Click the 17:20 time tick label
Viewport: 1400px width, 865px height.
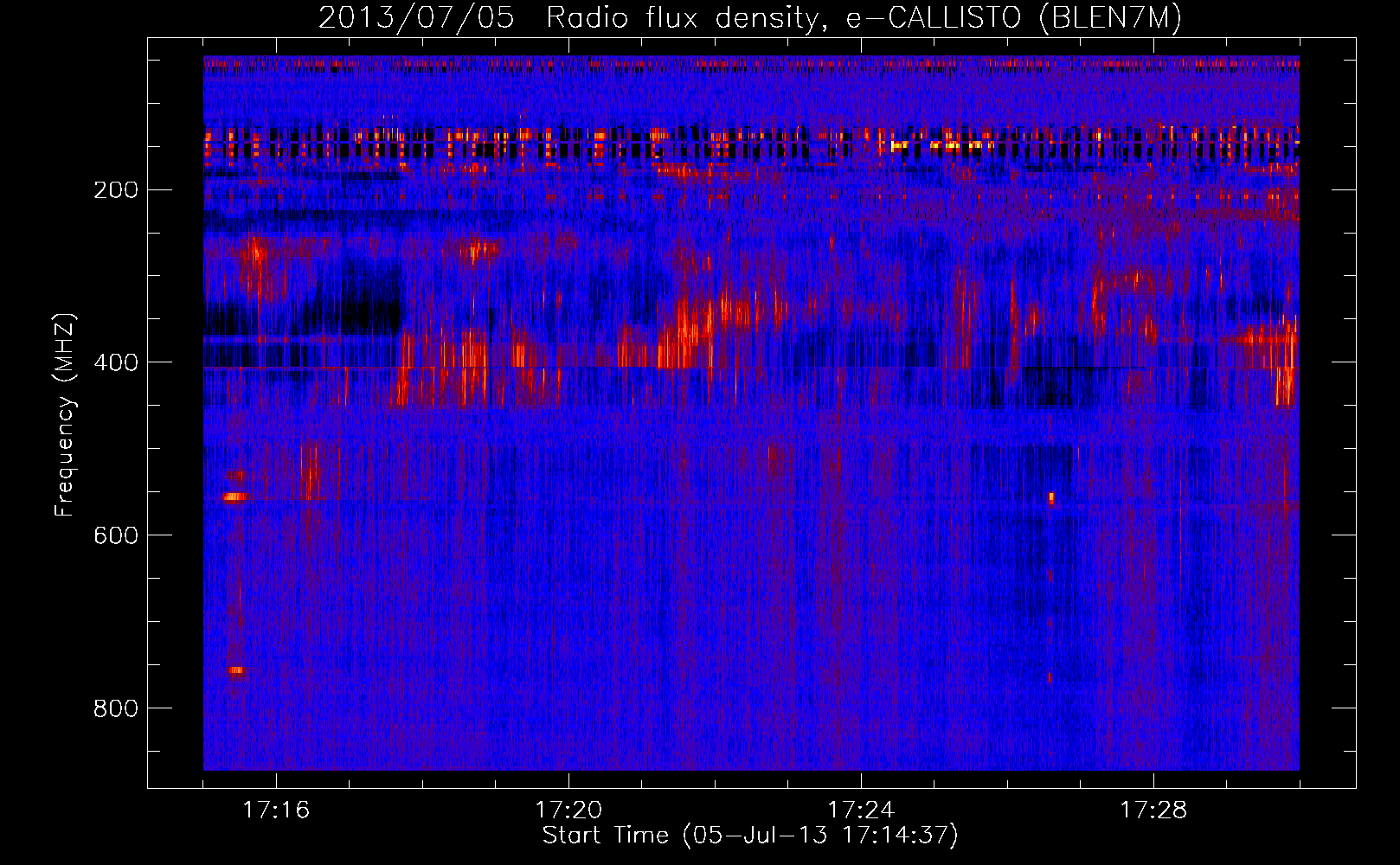568,810
